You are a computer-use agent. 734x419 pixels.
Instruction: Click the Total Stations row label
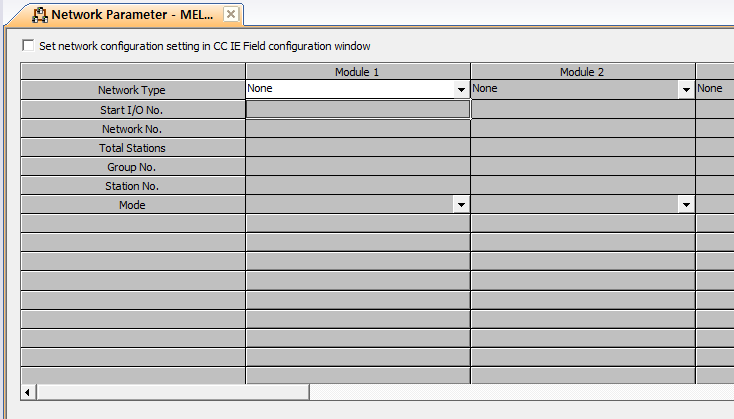[x=132, y=148]
